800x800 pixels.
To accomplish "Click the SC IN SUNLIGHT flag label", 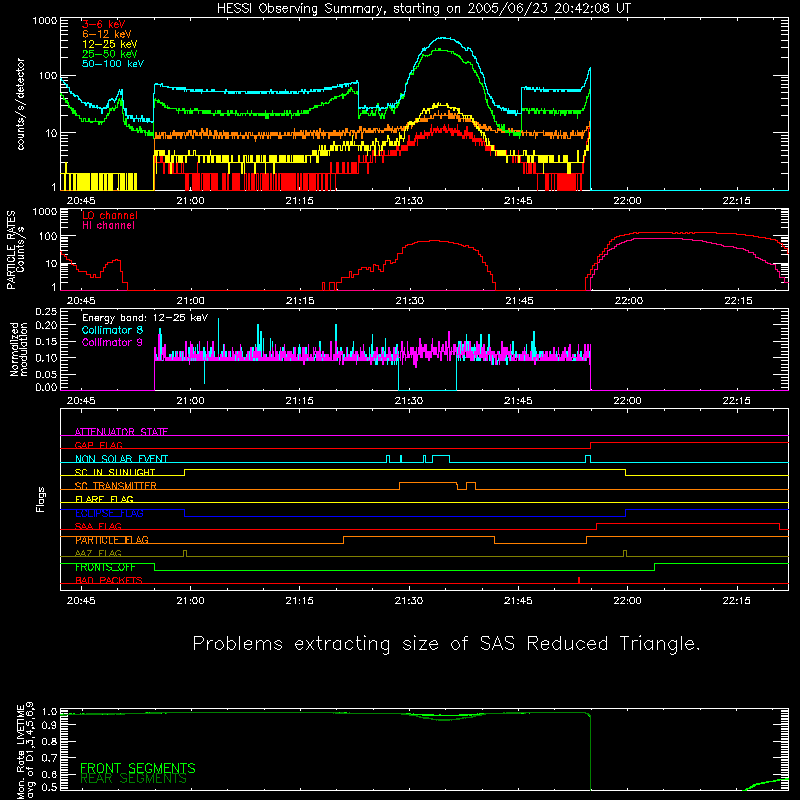I will (115, 472).
